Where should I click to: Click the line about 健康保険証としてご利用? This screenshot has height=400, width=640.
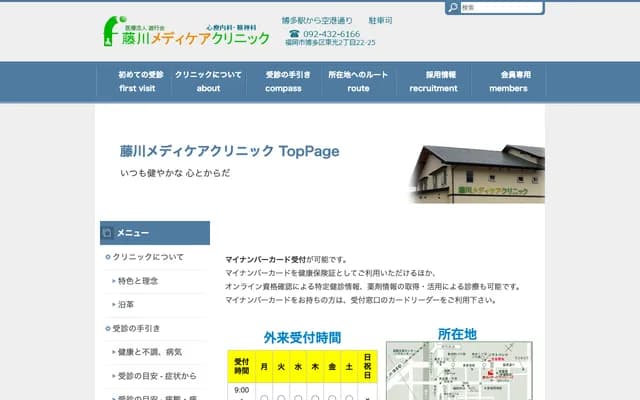tap(331, 273)
